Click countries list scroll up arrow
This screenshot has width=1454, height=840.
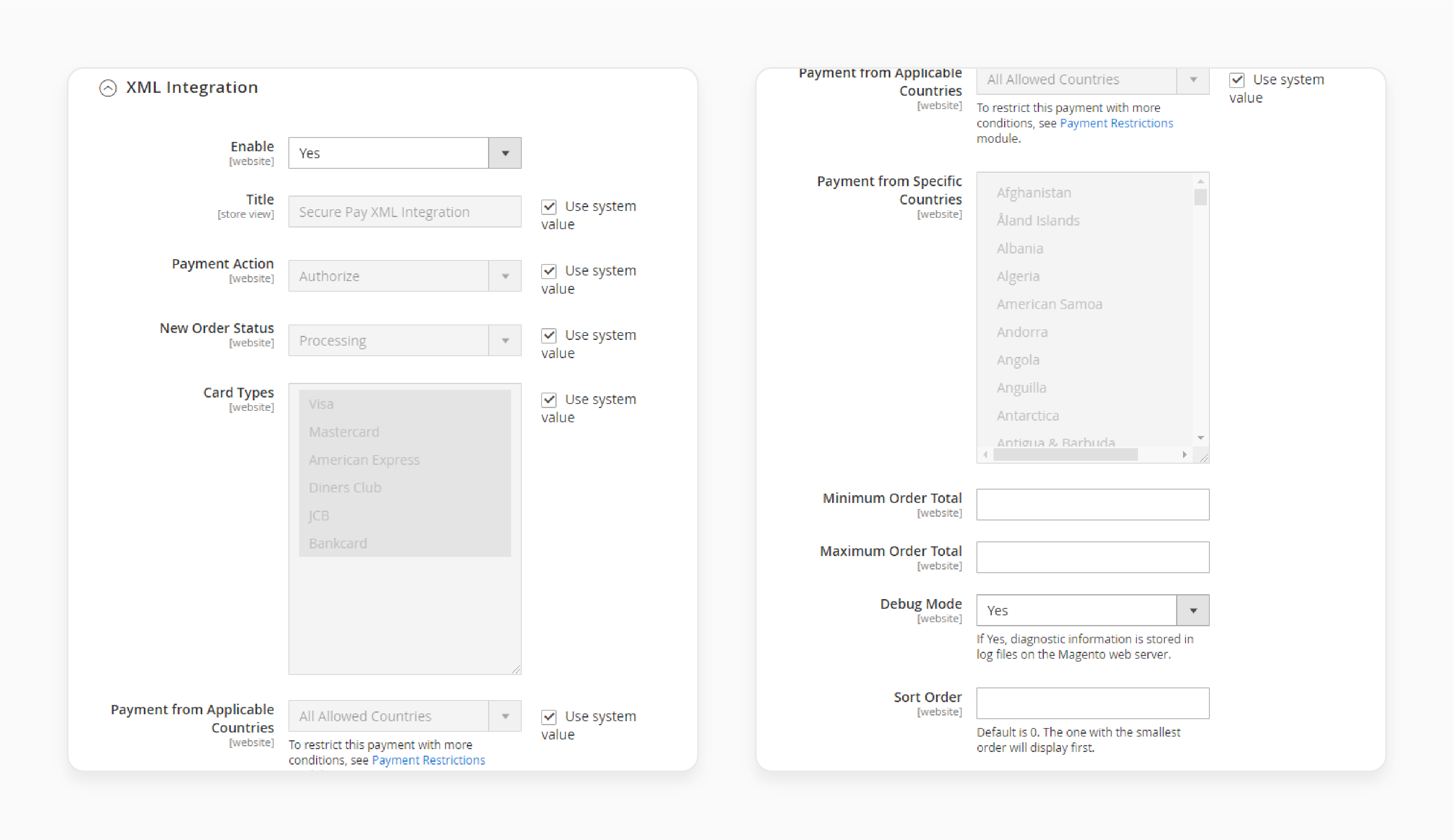tap(1200, 181)
